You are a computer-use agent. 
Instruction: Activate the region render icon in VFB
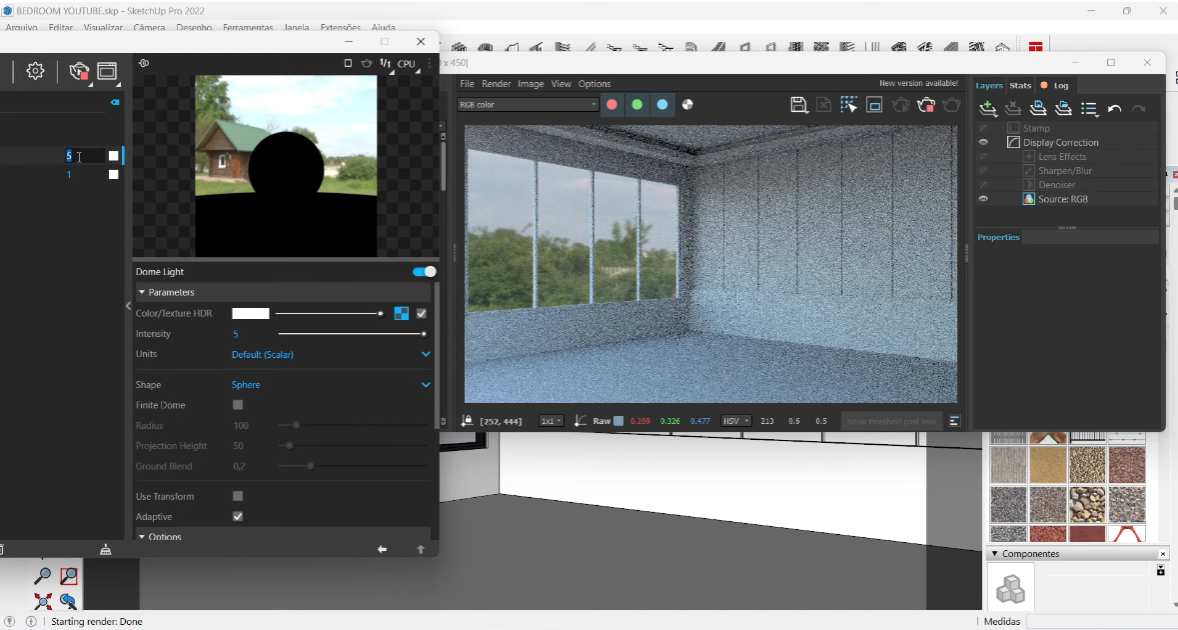click(x=874, y=105)
